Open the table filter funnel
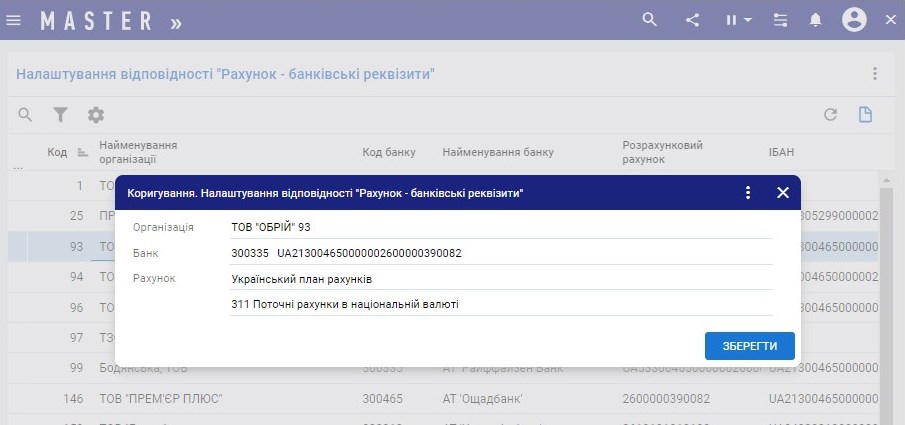 (x=60, y=114)
